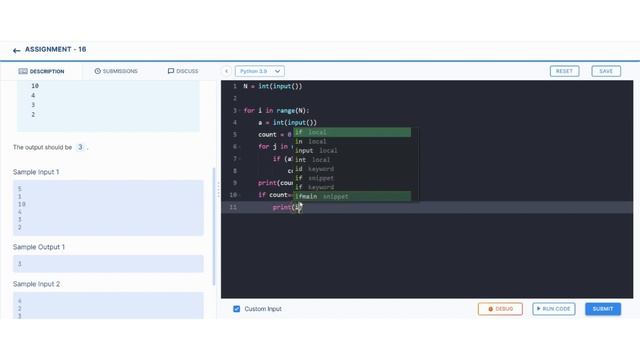Image resolution: width=640 pixels, height=360 pixels.
Task: Select the 'if keyword' autocomplete suggestion
Action: point(352,187)
